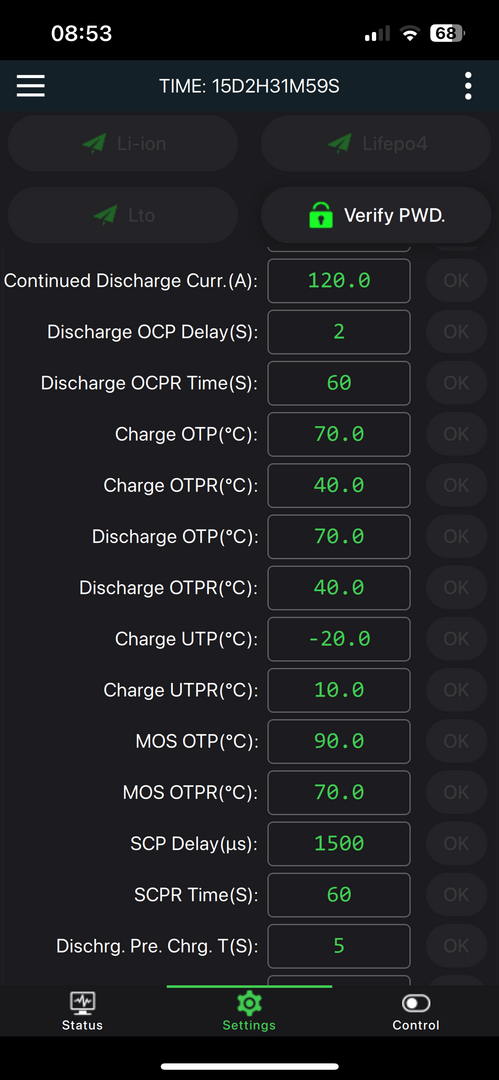Open the hamburger menu

pyautogui.click(x=31, y=86)
